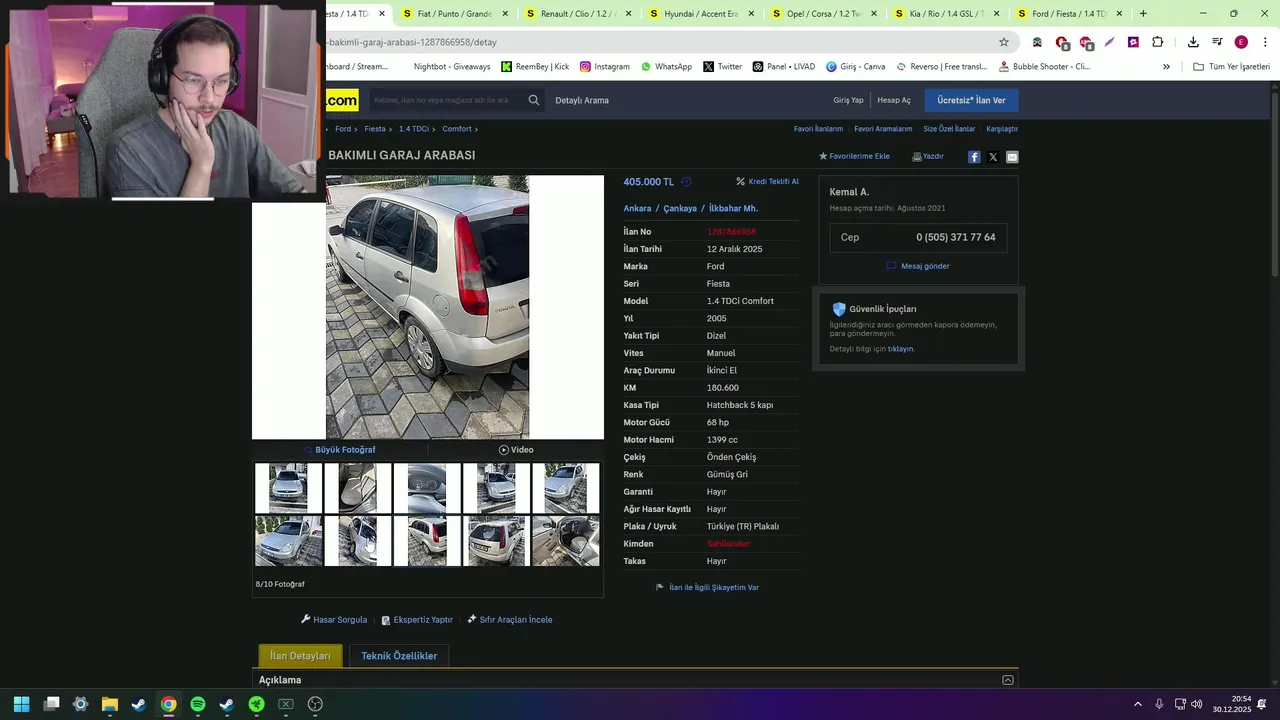Screen dimensions: 1280x720
Task: Play the listing Video
Action: pyautogui.click(x=516, y=450)
